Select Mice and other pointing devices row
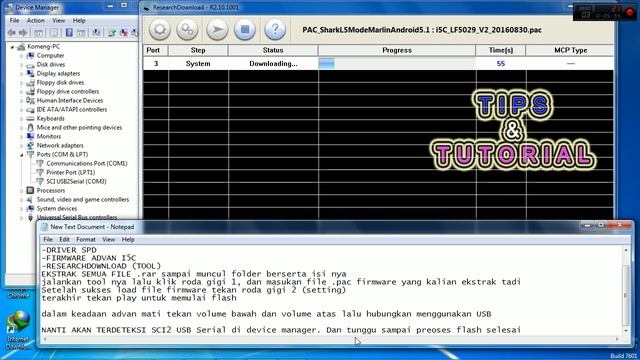Image resolution: width=640 pixels, height=360 pixels. click(x=74, y=127)
